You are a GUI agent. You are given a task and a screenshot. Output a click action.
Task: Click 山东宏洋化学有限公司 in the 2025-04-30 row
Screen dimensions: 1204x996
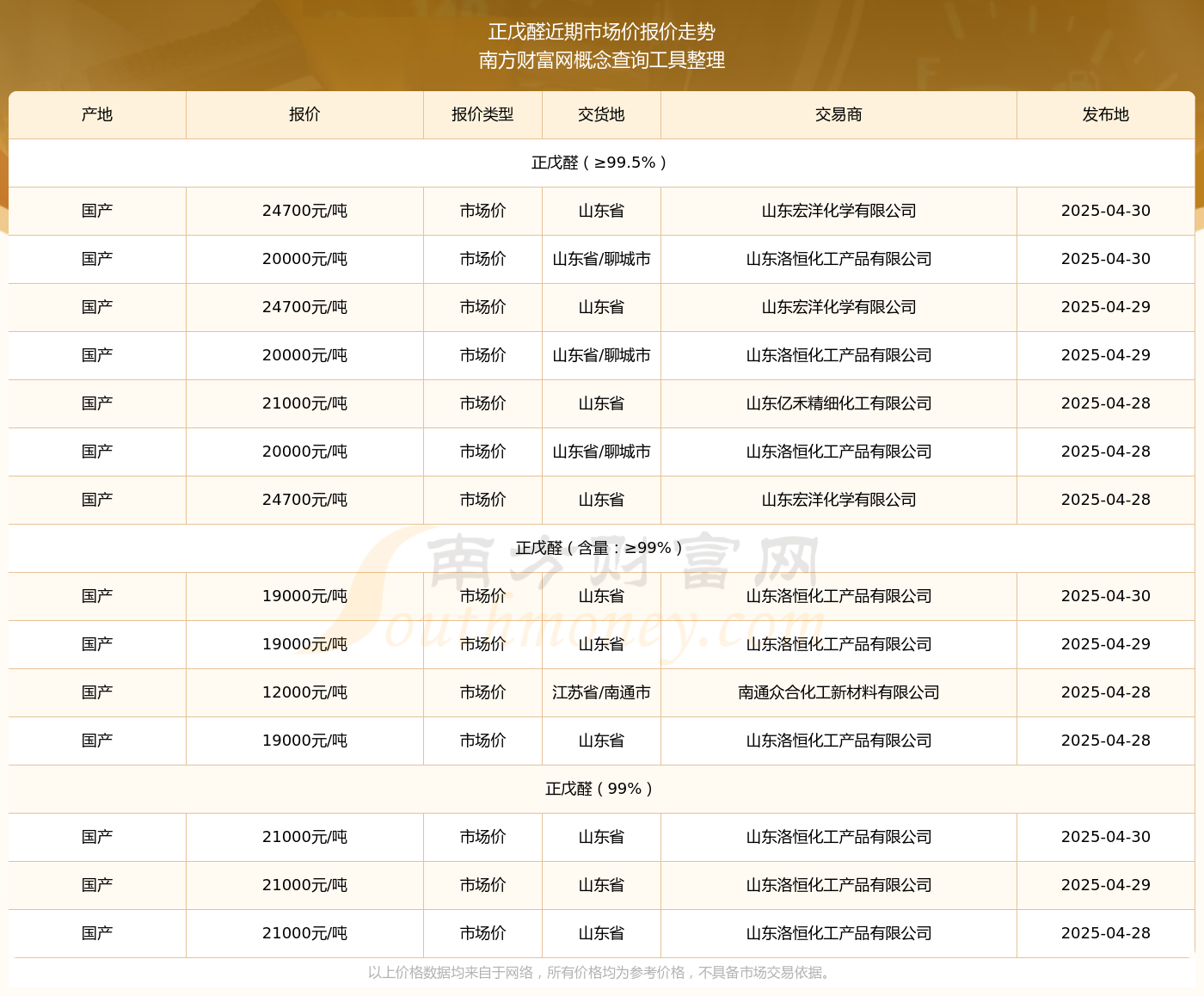coord(838,211)
